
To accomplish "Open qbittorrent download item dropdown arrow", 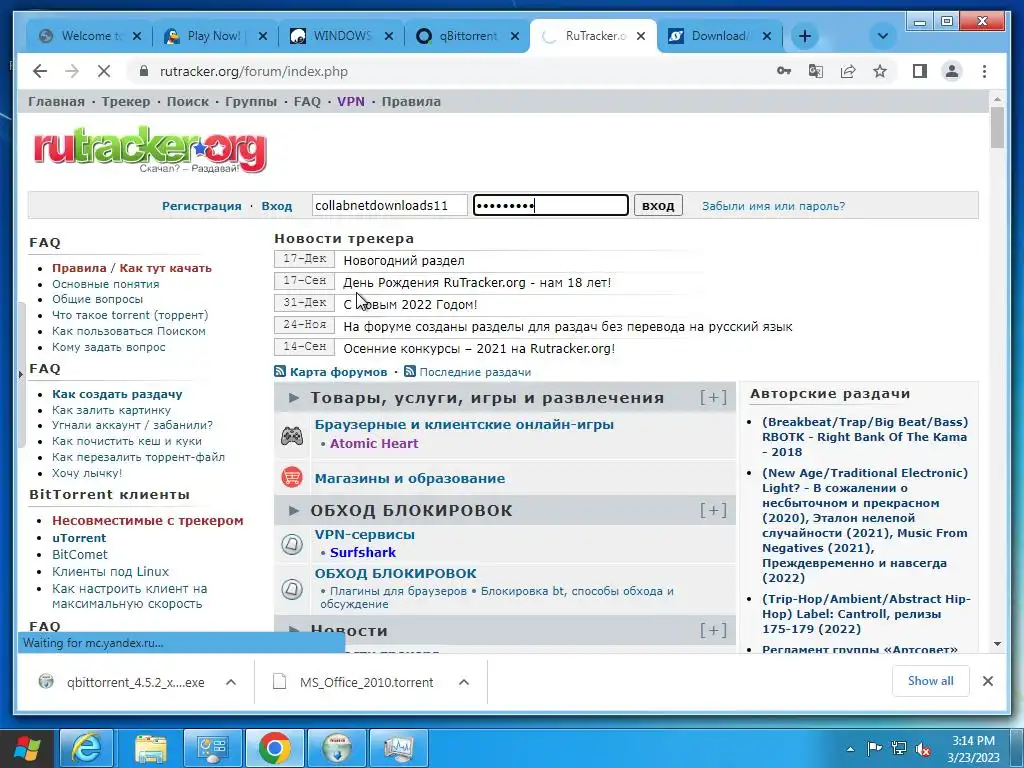I will point(231,682).
